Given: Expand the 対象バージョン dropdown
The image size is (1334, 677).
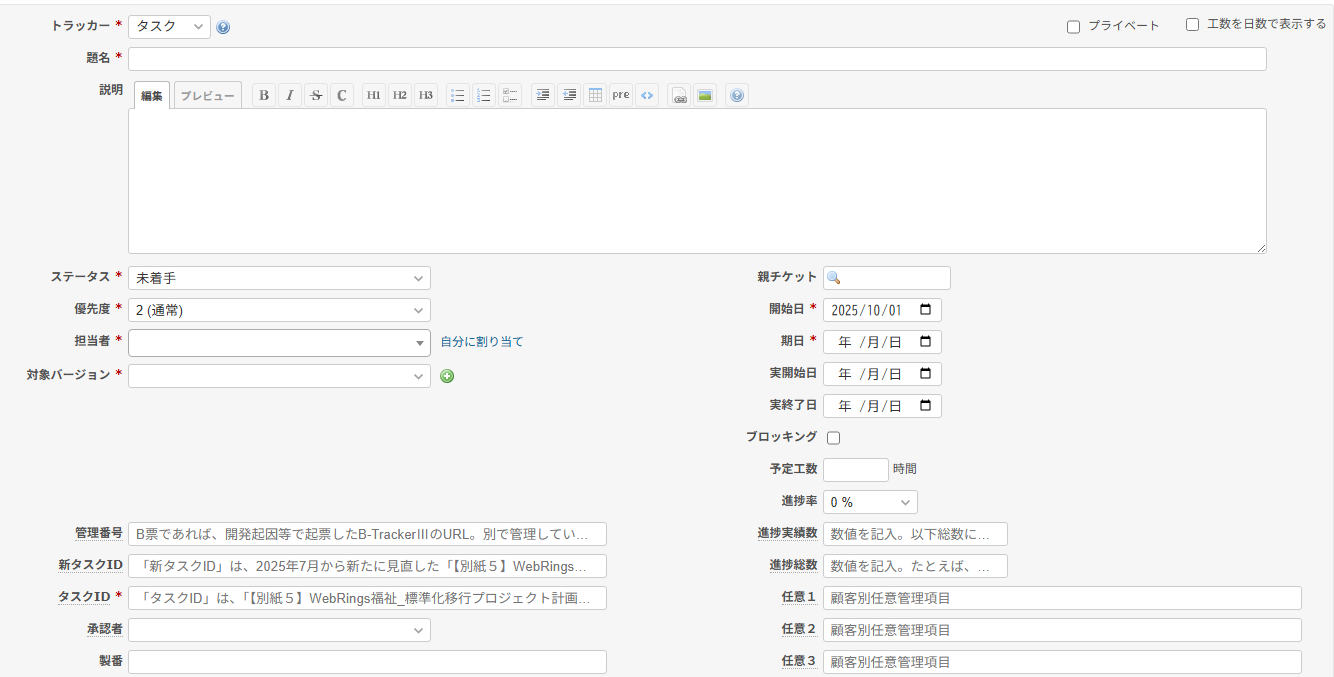Looking at the screenshot, I should [x=279, y=376].
